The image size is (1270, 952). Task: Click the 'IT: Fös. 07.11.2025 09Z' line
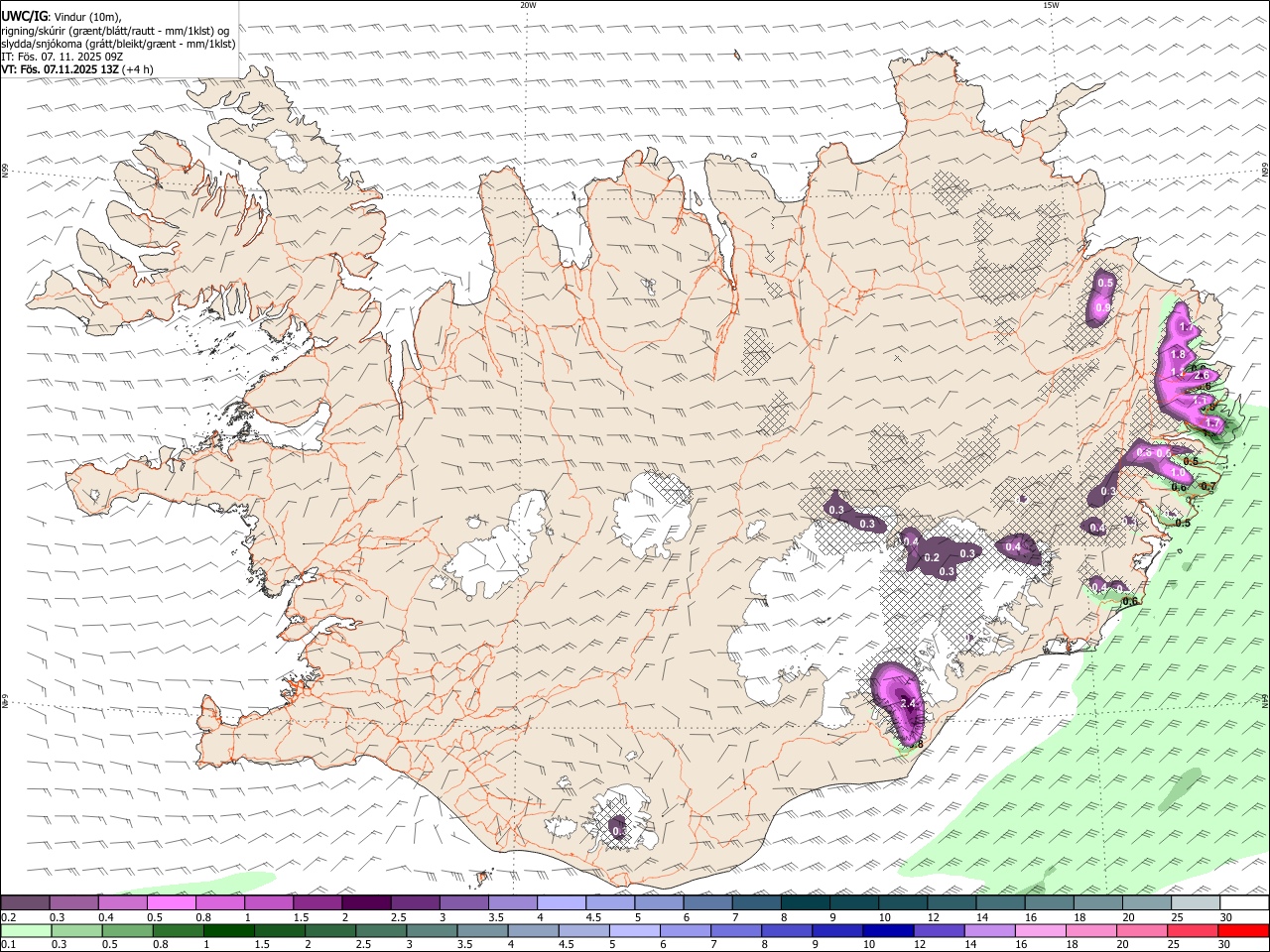point(63,57)
